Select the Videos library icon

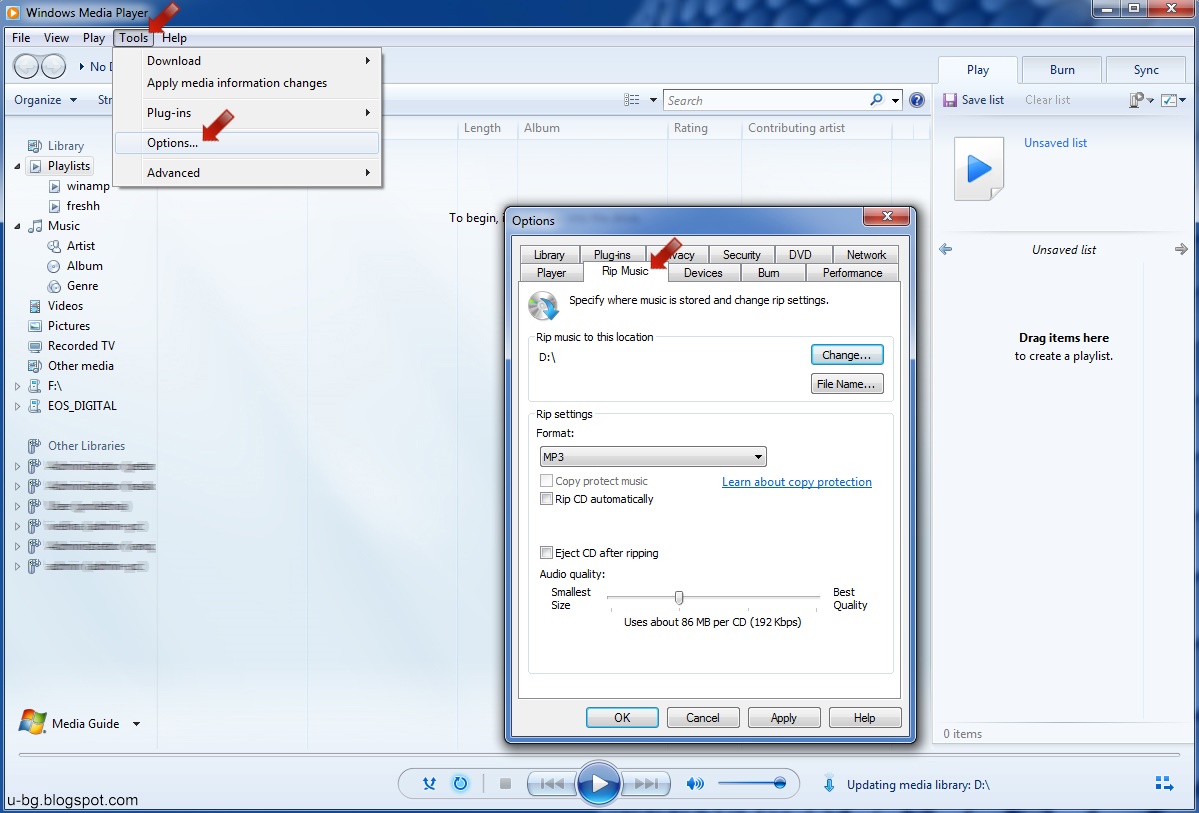click(x=34, y=306)
